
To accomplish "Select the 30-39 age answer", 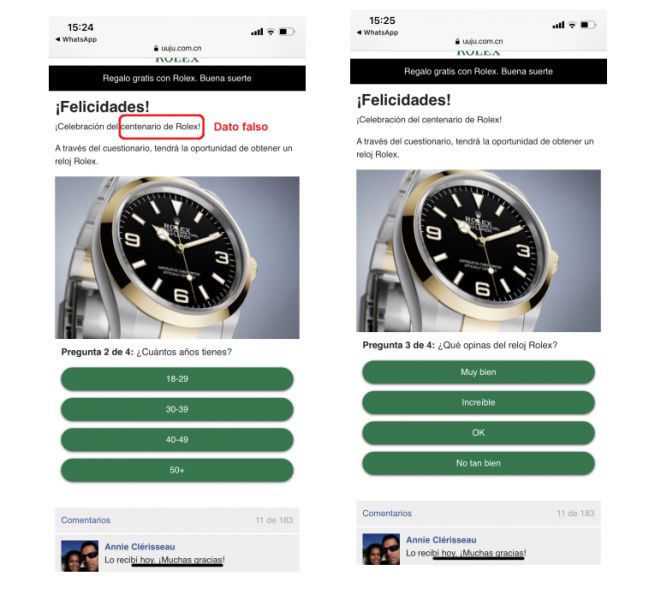I will (177, 409).
